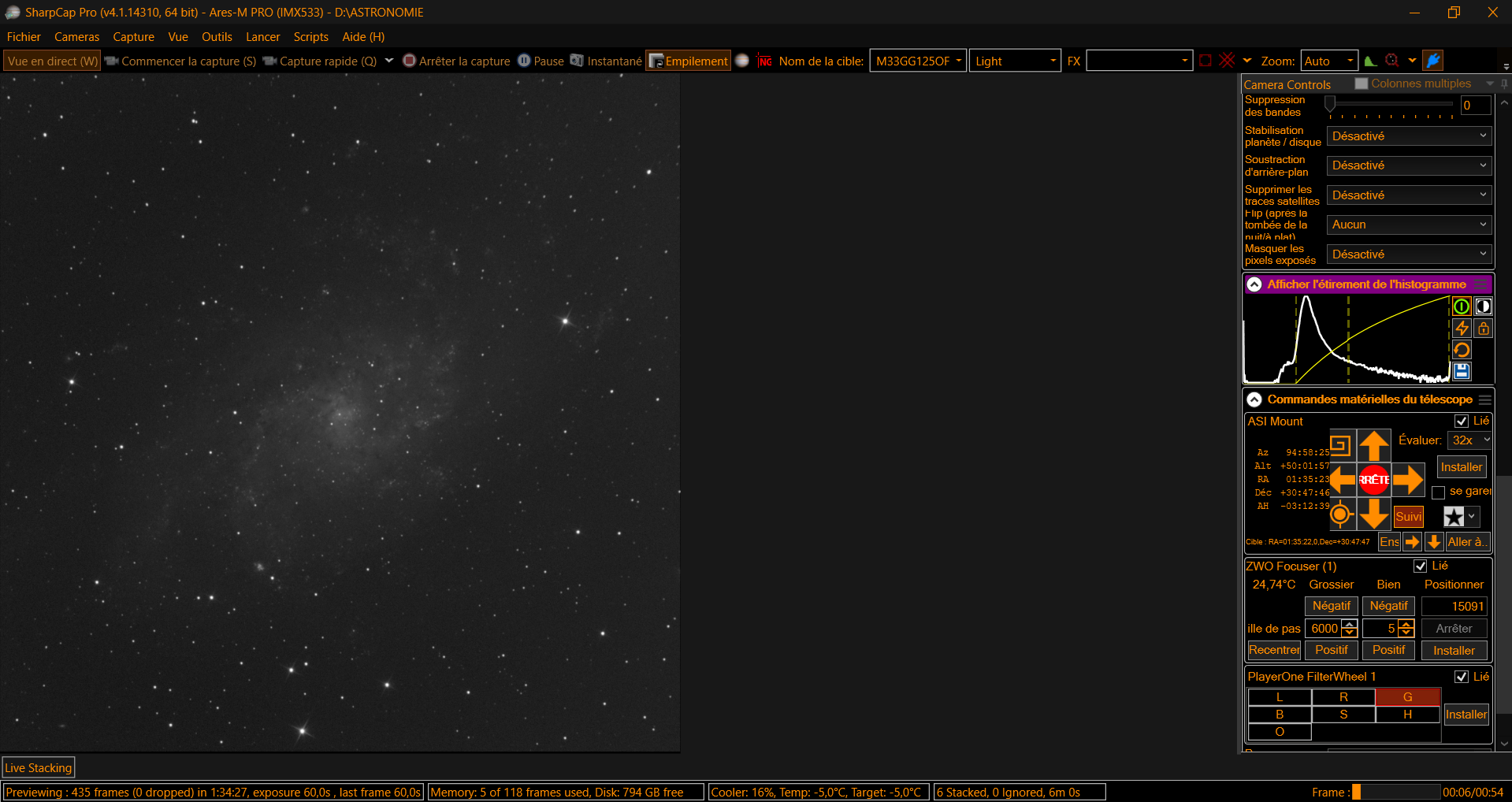Uncheck the ASI Mount Lié checkbox
The image size is (1512, 802).
tap(1462, 421)
